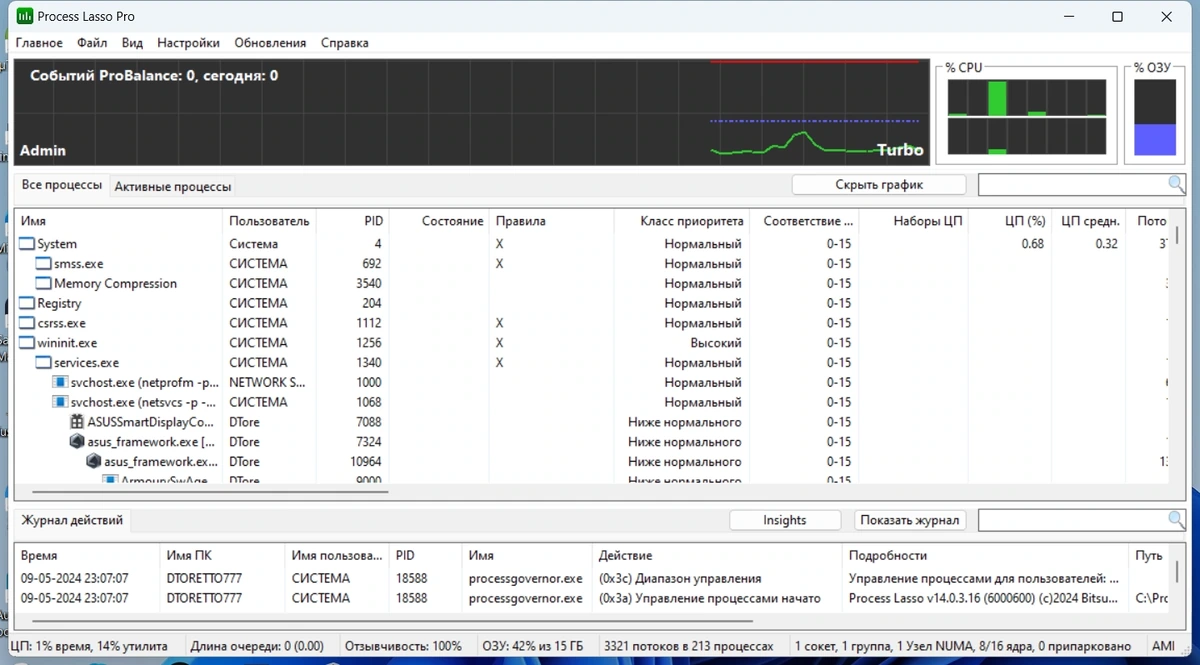Switch to the Активные процессы tab
Viewport: 1200px width, 665px height.
(x=172, y=186)
